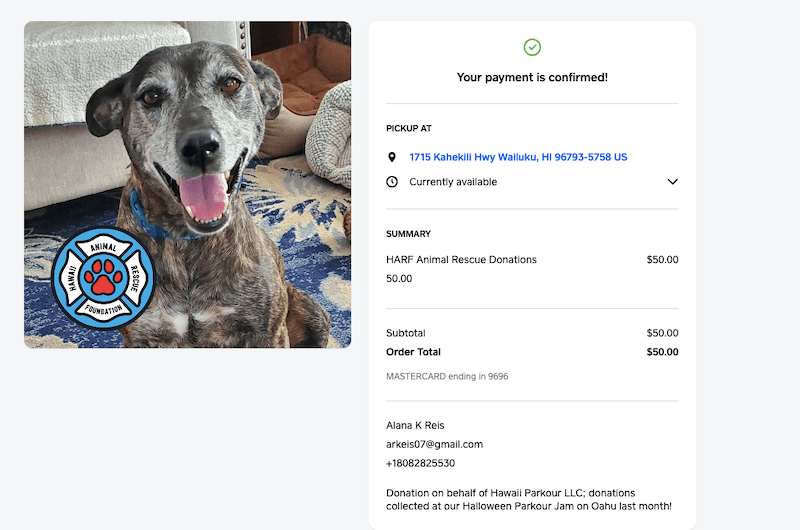The image size is (800, 530).
Task: Click the Your payment is confirmed heading
Action: [x=532, y=77]
